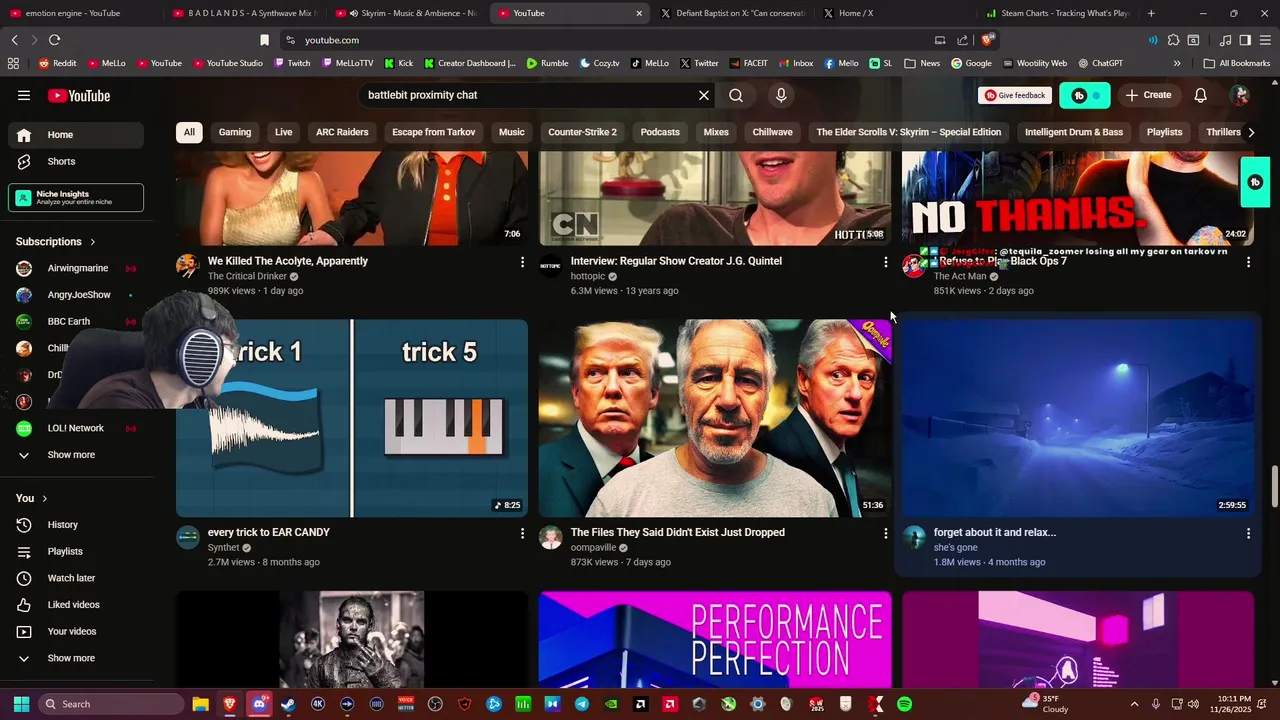1280x720 pixels.
Task: Open Niche Insights in the sidebar
Action: (x=76, y=198)
